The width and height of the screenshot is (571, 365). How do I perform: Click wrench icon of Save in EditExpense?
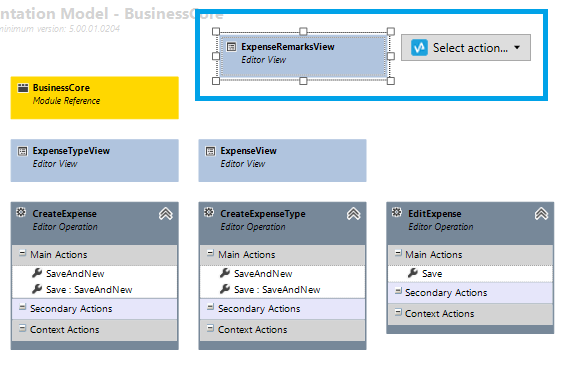pos(413,273)
